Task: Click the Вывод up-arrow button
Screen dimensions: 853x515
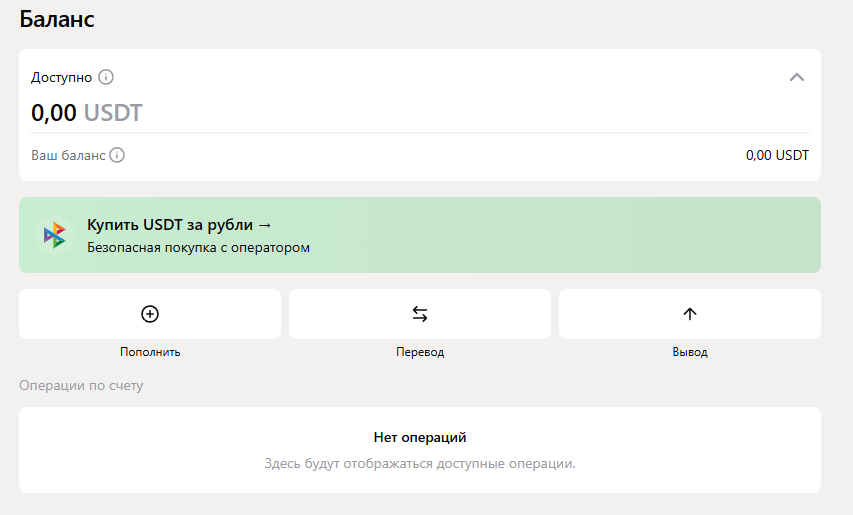Action: 689,314
